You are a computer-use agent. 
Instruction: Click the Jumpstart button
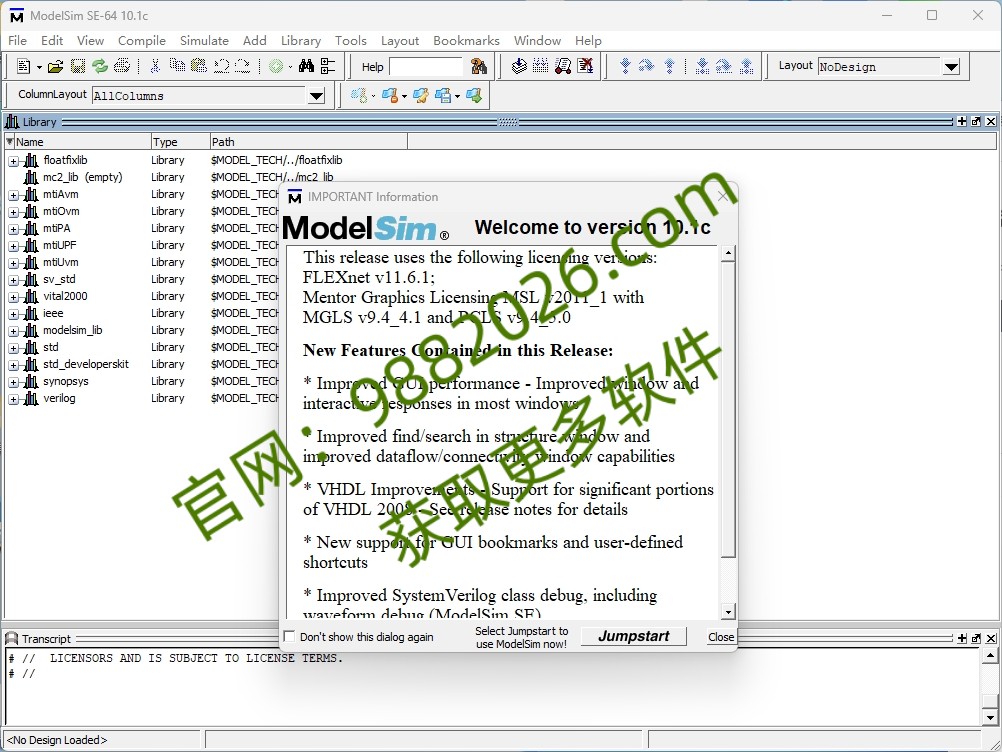(x=633, y=636)
